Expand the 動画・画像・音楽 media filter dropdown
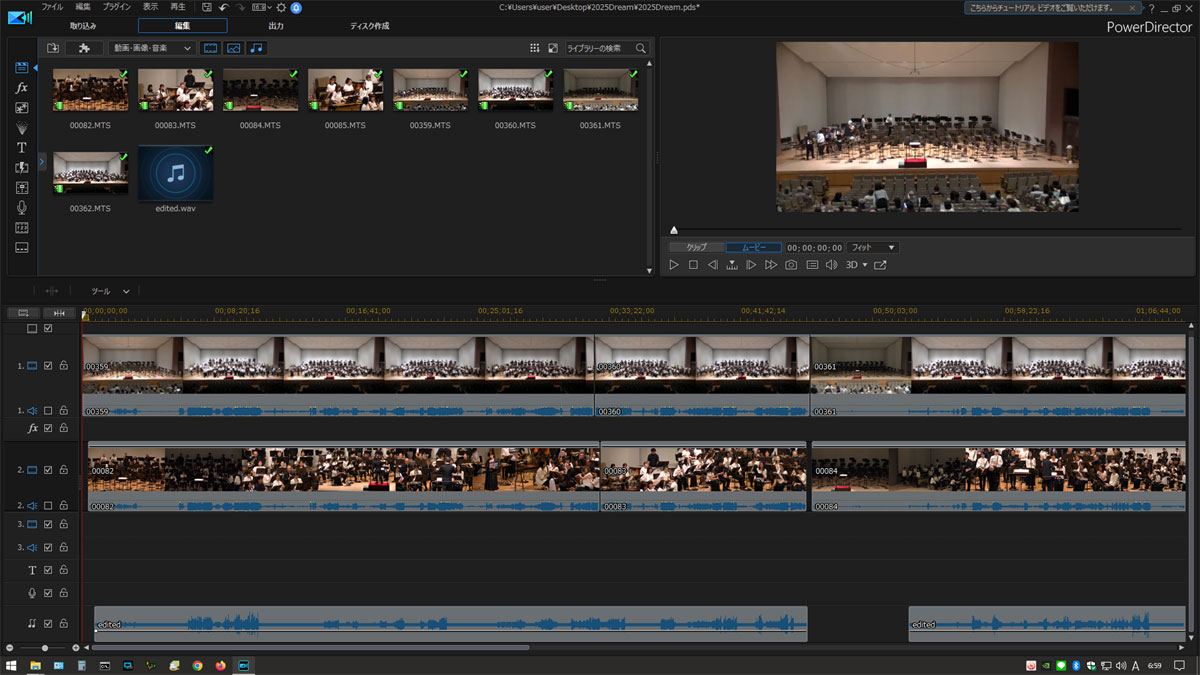Screen dimensions: 1200x675 coord(152,48)
